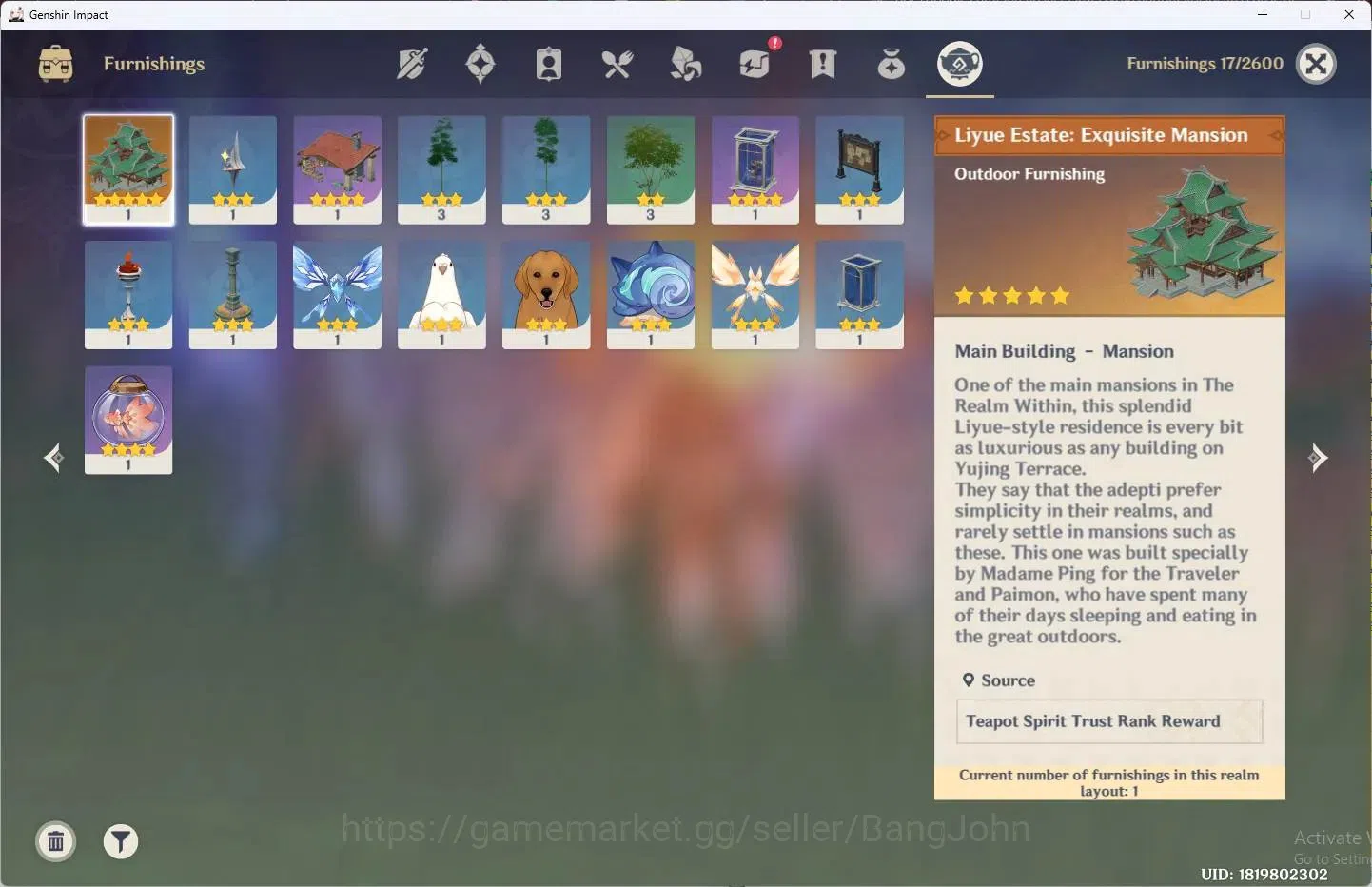Click the Outdoor Furnishing label
This screenshot has width=1372, height=887.
point(1029,174)
